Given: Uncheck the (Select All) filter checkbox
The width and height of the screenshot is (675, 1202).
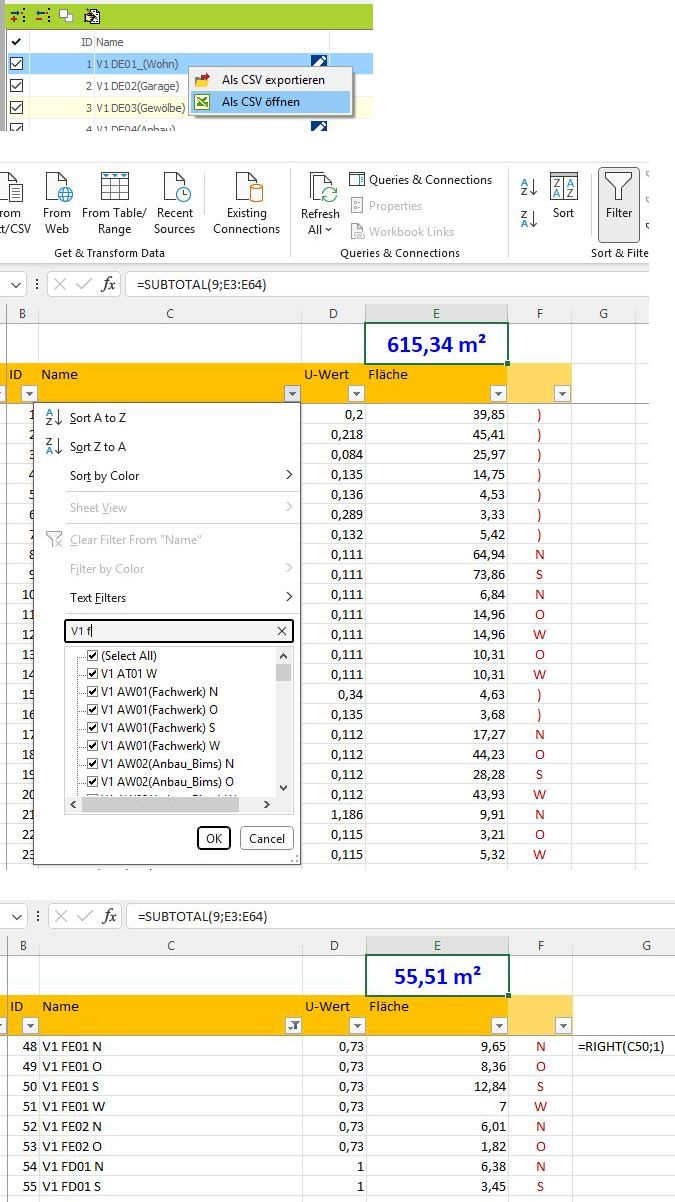Looking at the screenshot, I should tap(93, 656).
